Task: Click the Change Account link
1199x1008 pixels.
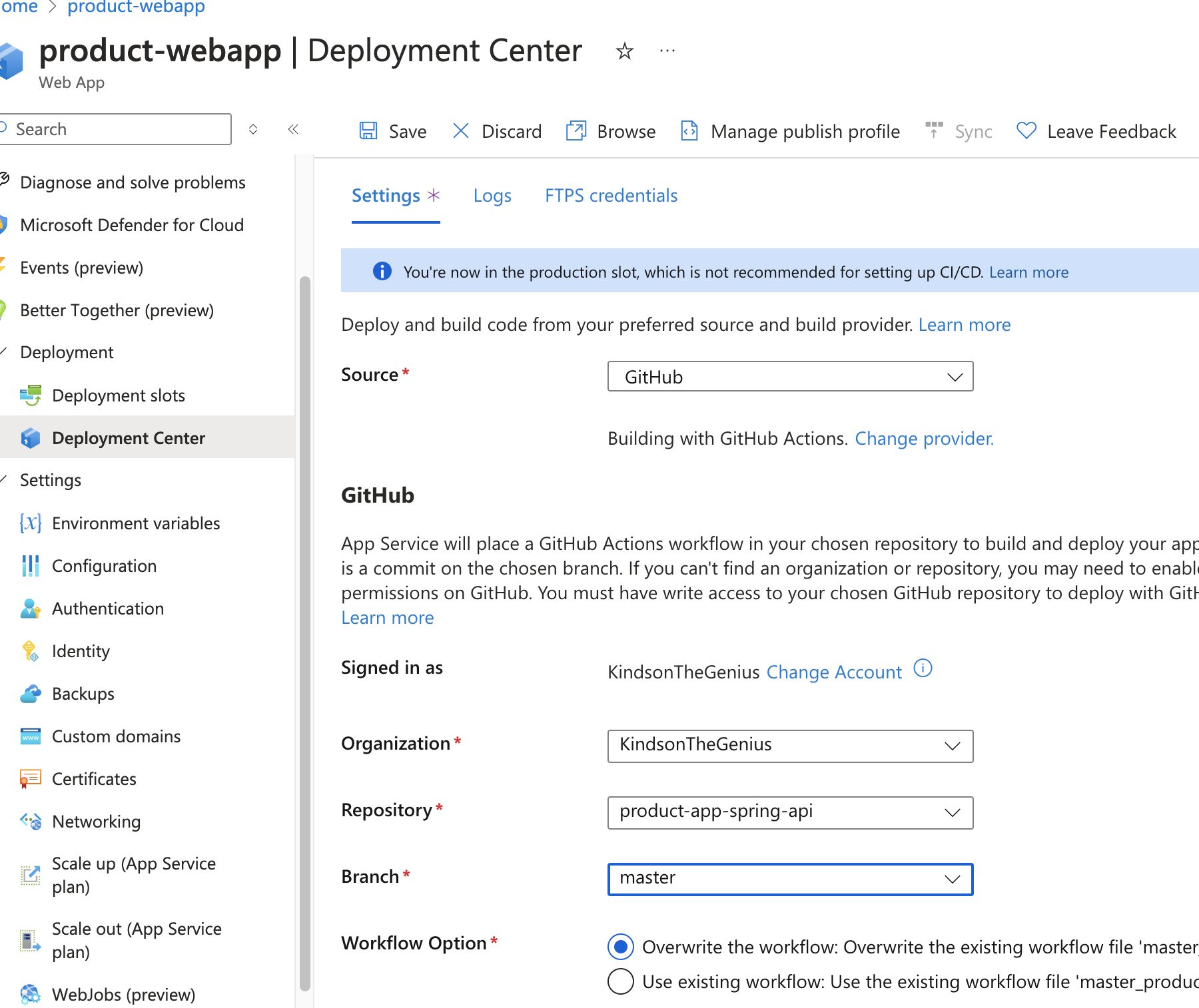Action: pyautogui.click(x=834, y=672)
